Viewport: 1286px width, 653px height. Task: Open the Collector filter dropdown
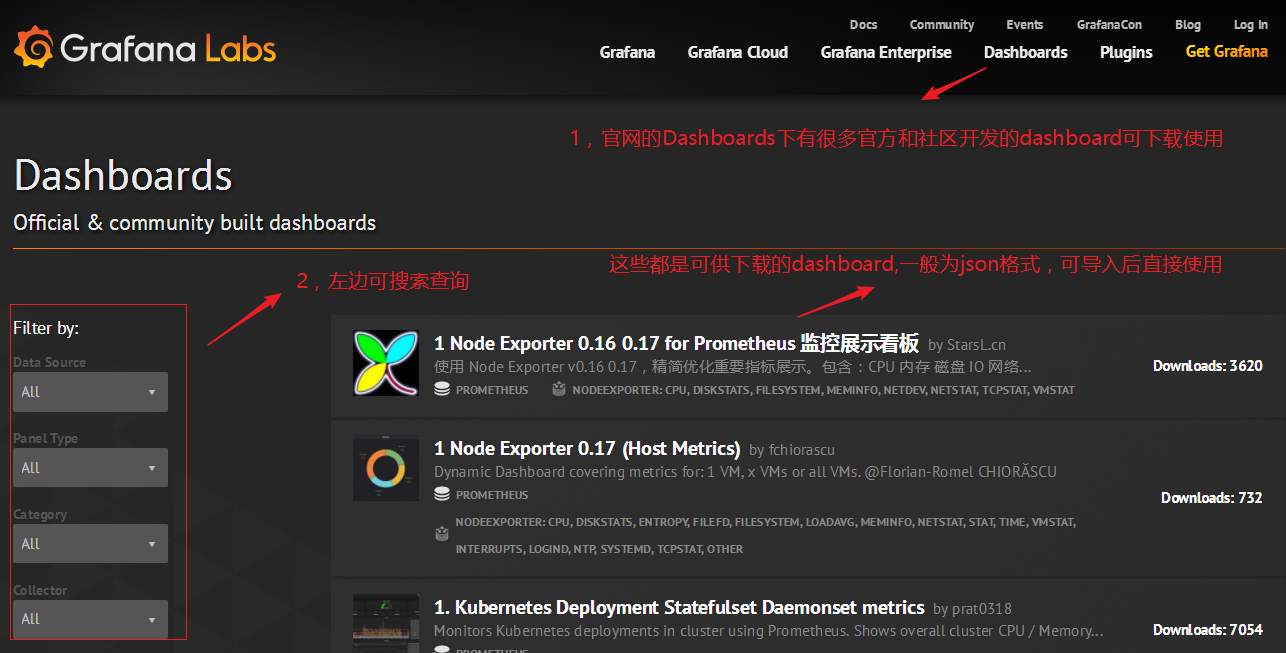[x=90, y=619]
